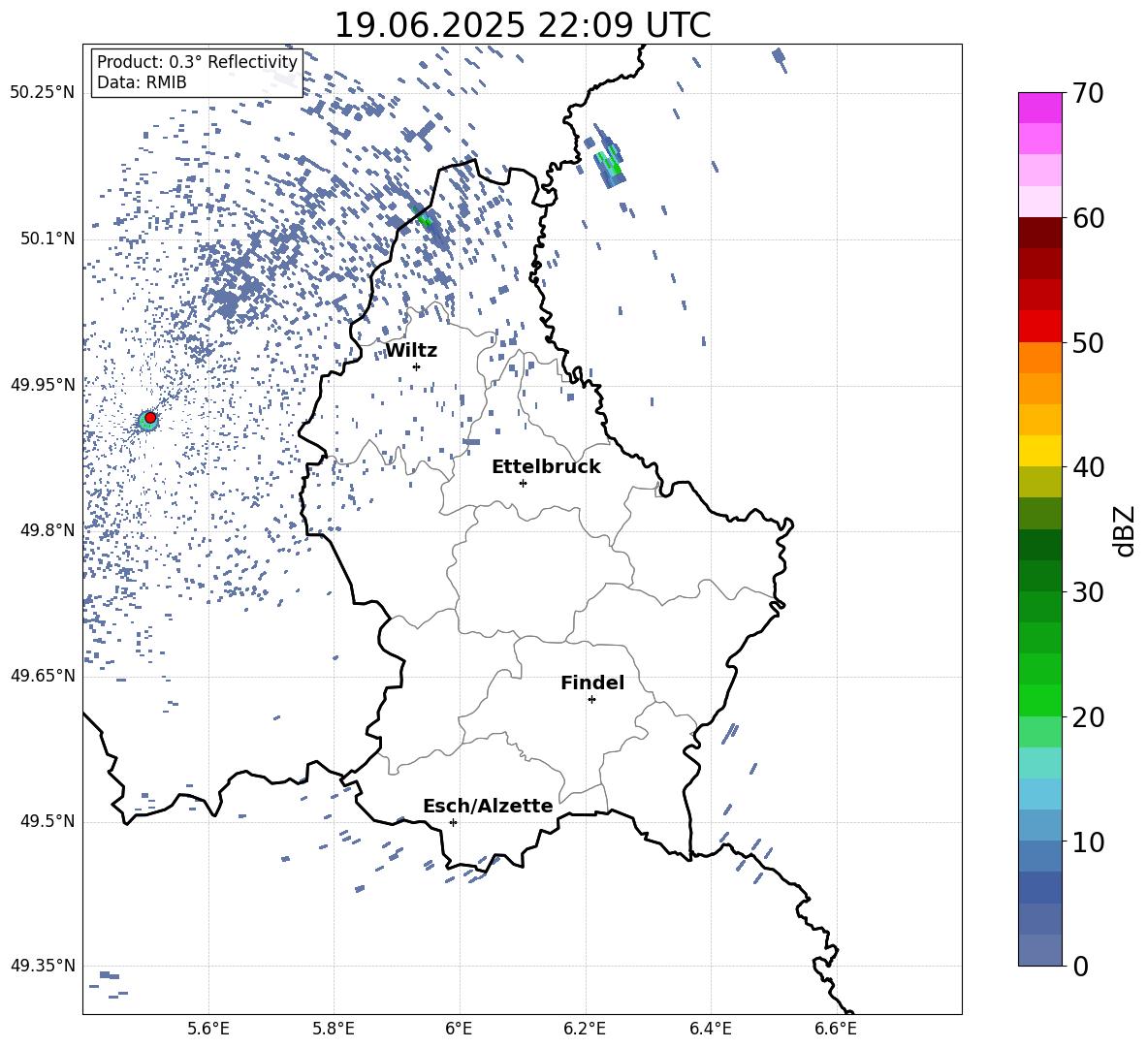Click the Wiltz station cross marker
The width and height of the screenshot is (1148, 1048).
[416, 366]
